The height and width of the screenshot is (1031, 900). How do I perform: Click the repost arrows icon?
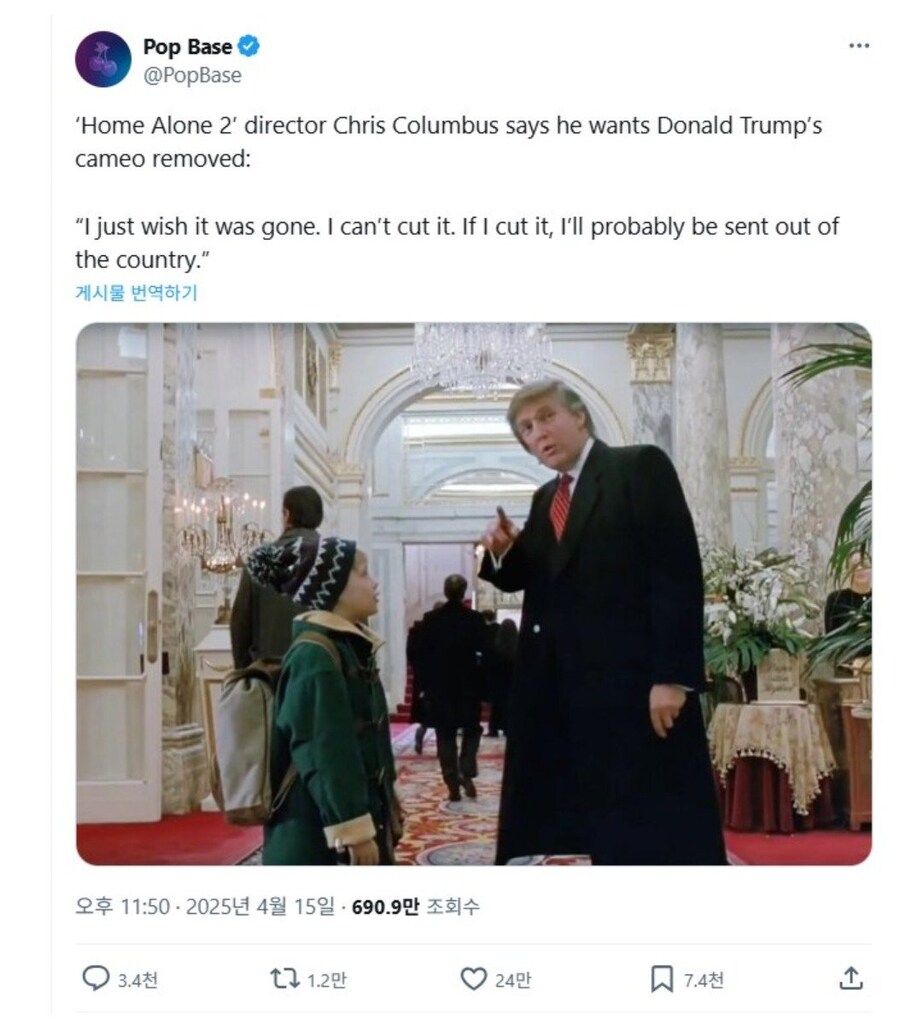pyautogui.click(x=285, y=978)
